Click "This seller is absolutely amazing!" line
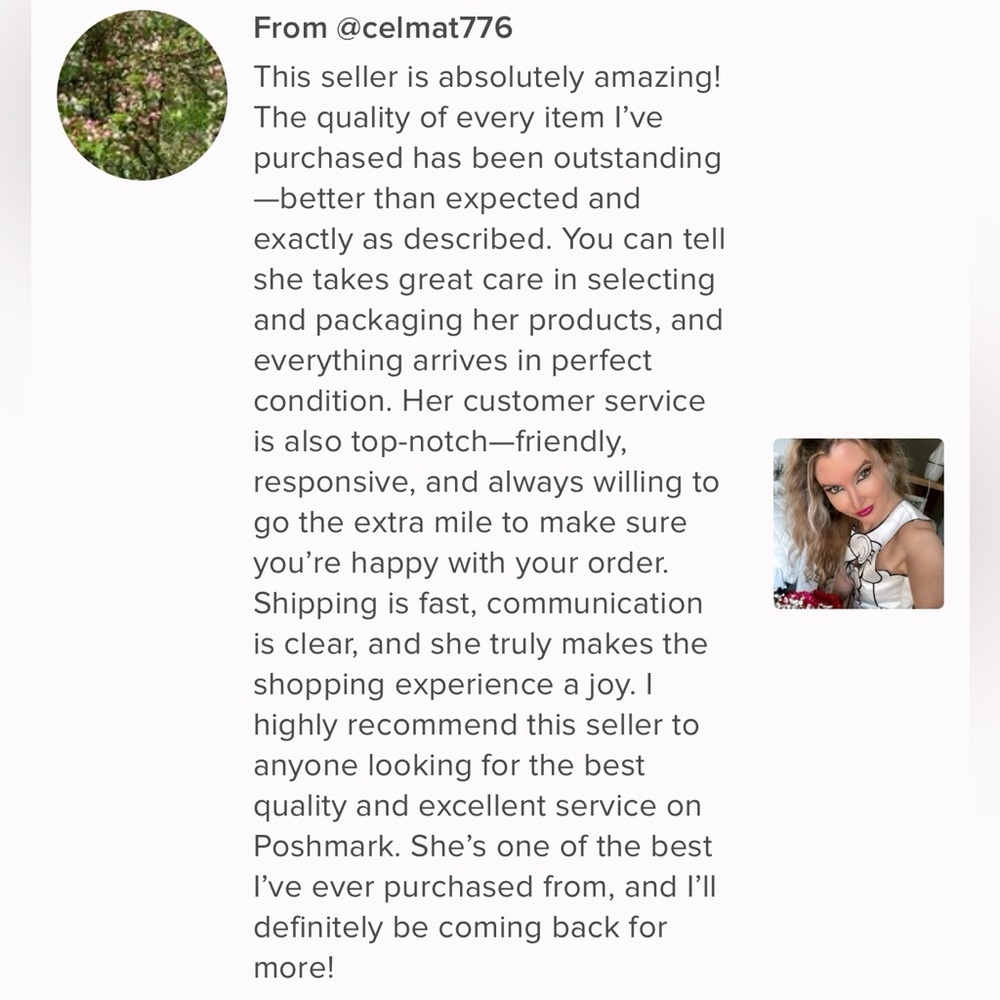 [x=486, y=77]
